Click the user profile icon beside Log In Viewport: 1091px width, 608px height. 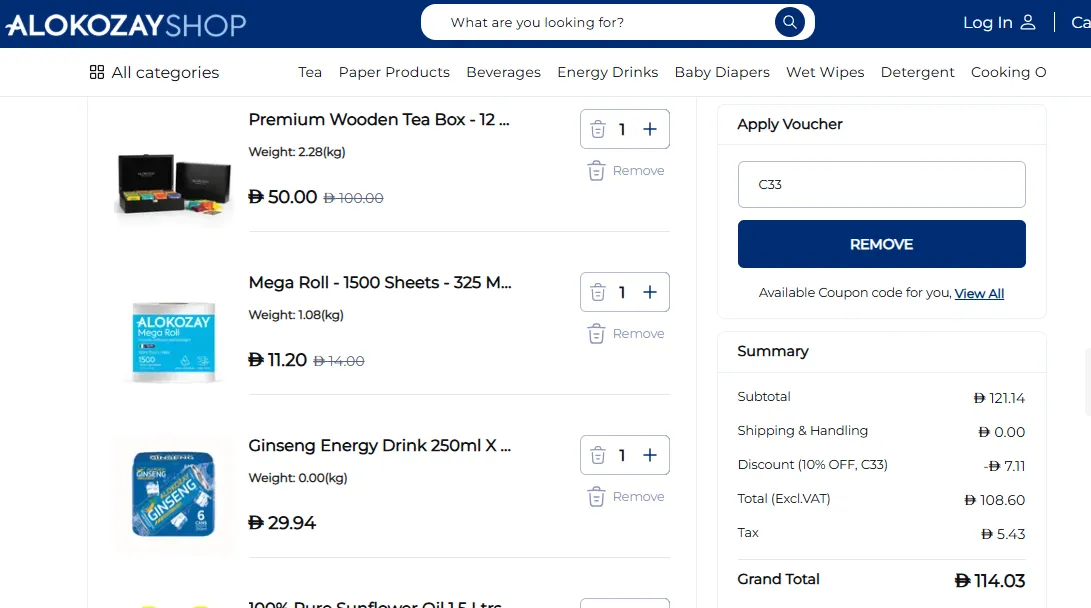1028,22
